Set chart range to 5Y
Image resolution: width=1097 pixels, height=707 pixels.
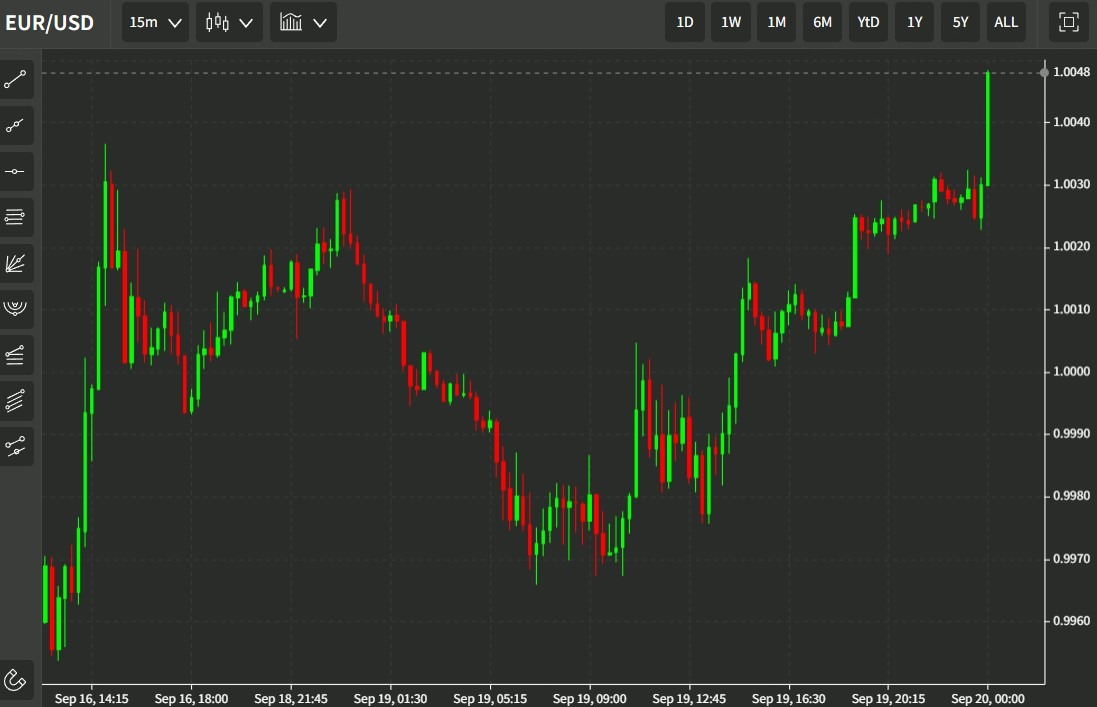(961, 22)
